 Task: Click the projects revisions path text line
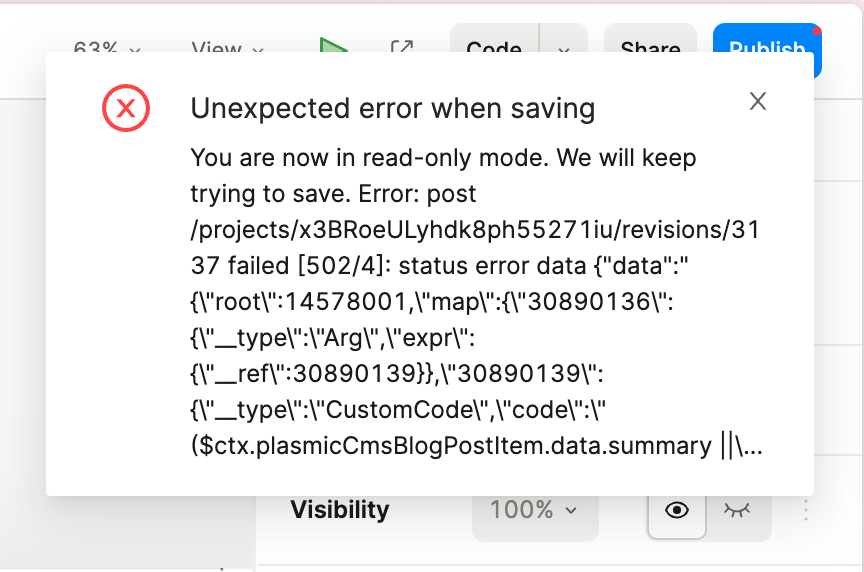(x=475, y=230)
